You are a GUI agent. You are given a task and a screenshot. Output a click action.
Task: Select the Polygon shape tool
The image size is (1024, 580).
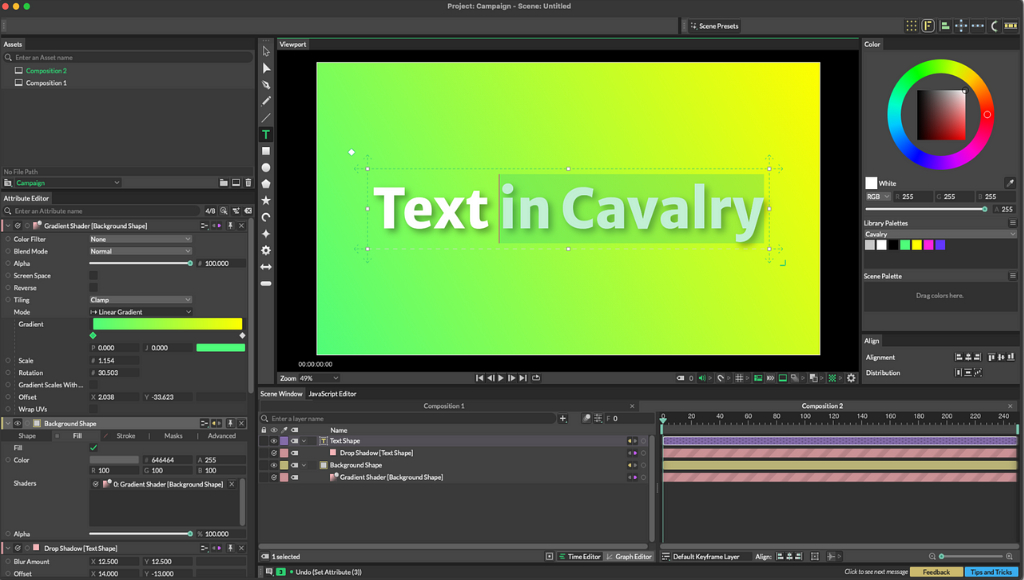click(266, 184)
